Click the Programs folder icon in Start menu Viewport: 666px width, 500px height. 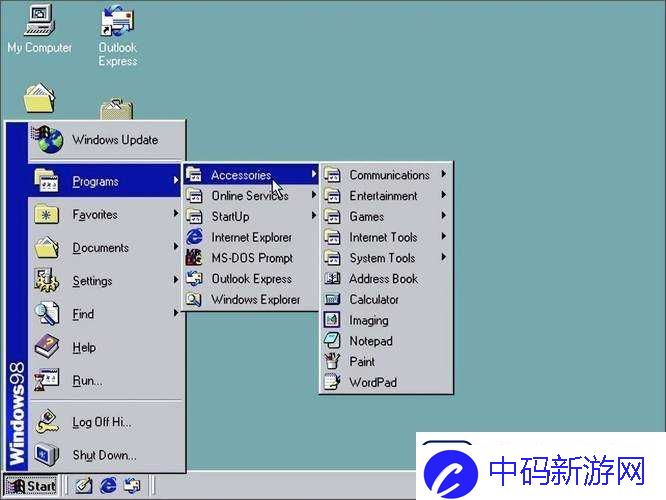(x=46, y=180)
